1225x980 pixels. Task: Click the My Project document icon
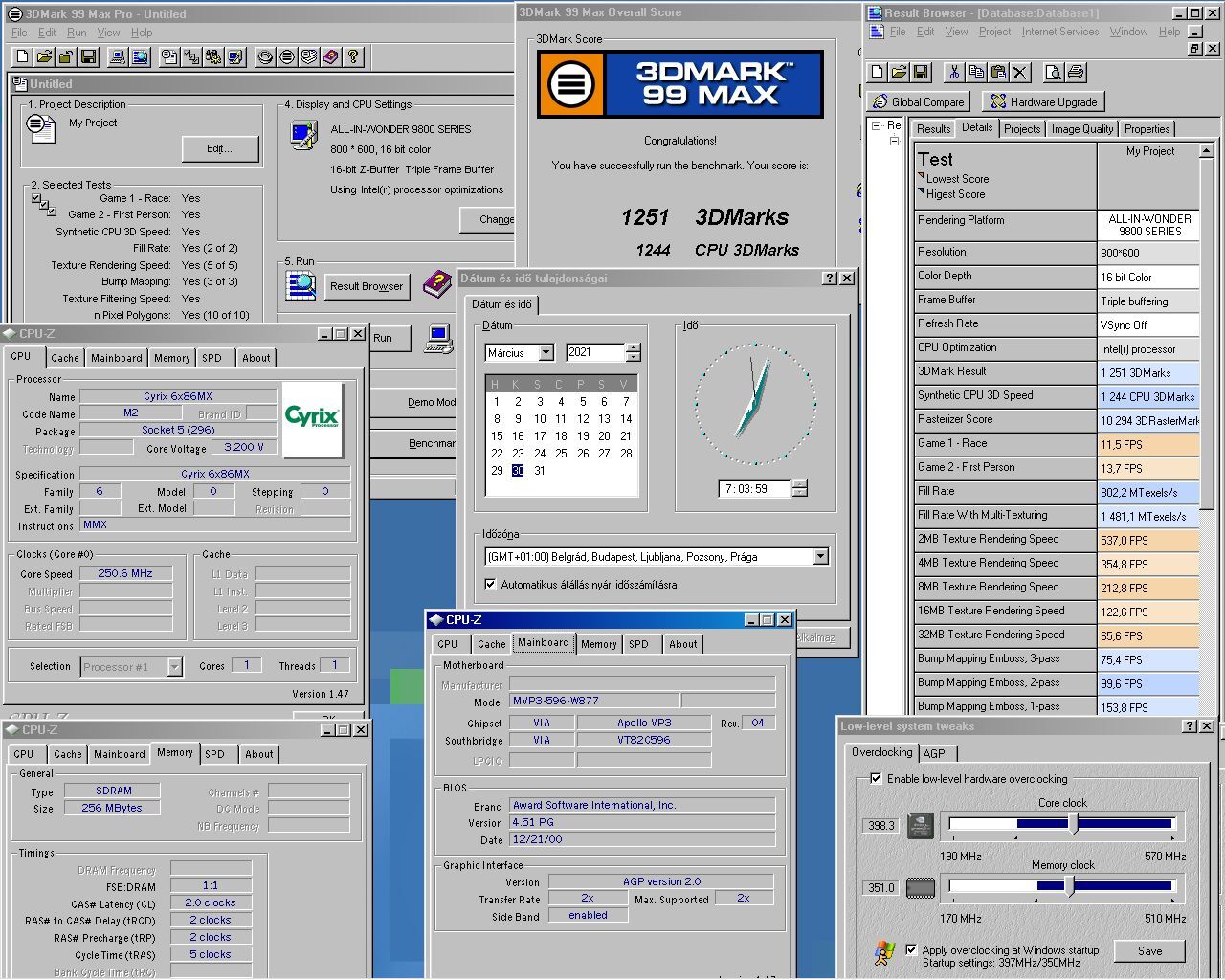(x=41, y=127)
